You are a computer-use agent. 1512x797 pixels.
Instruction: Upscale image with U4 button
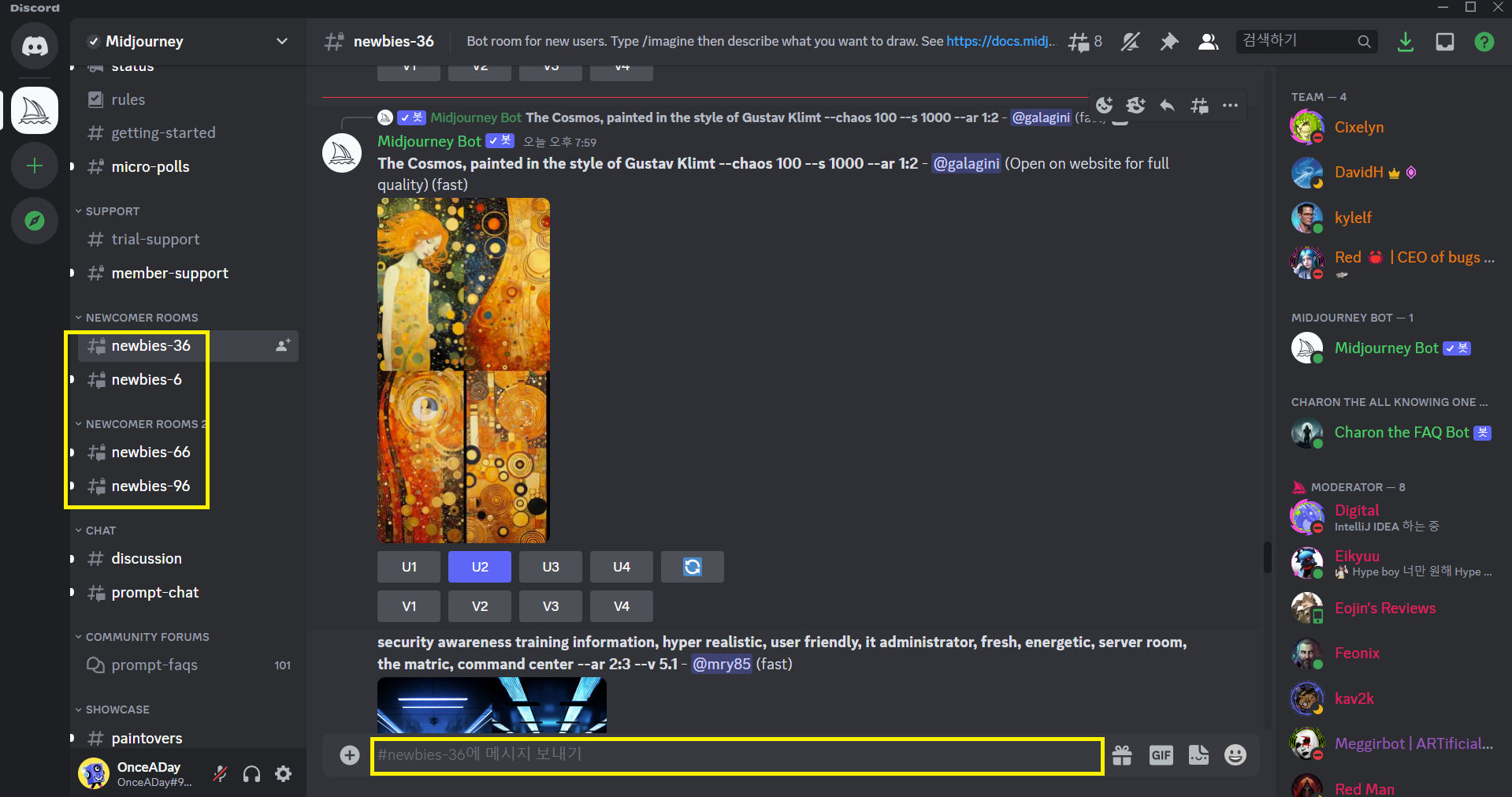pyautogui.click(x=622, y=567)
